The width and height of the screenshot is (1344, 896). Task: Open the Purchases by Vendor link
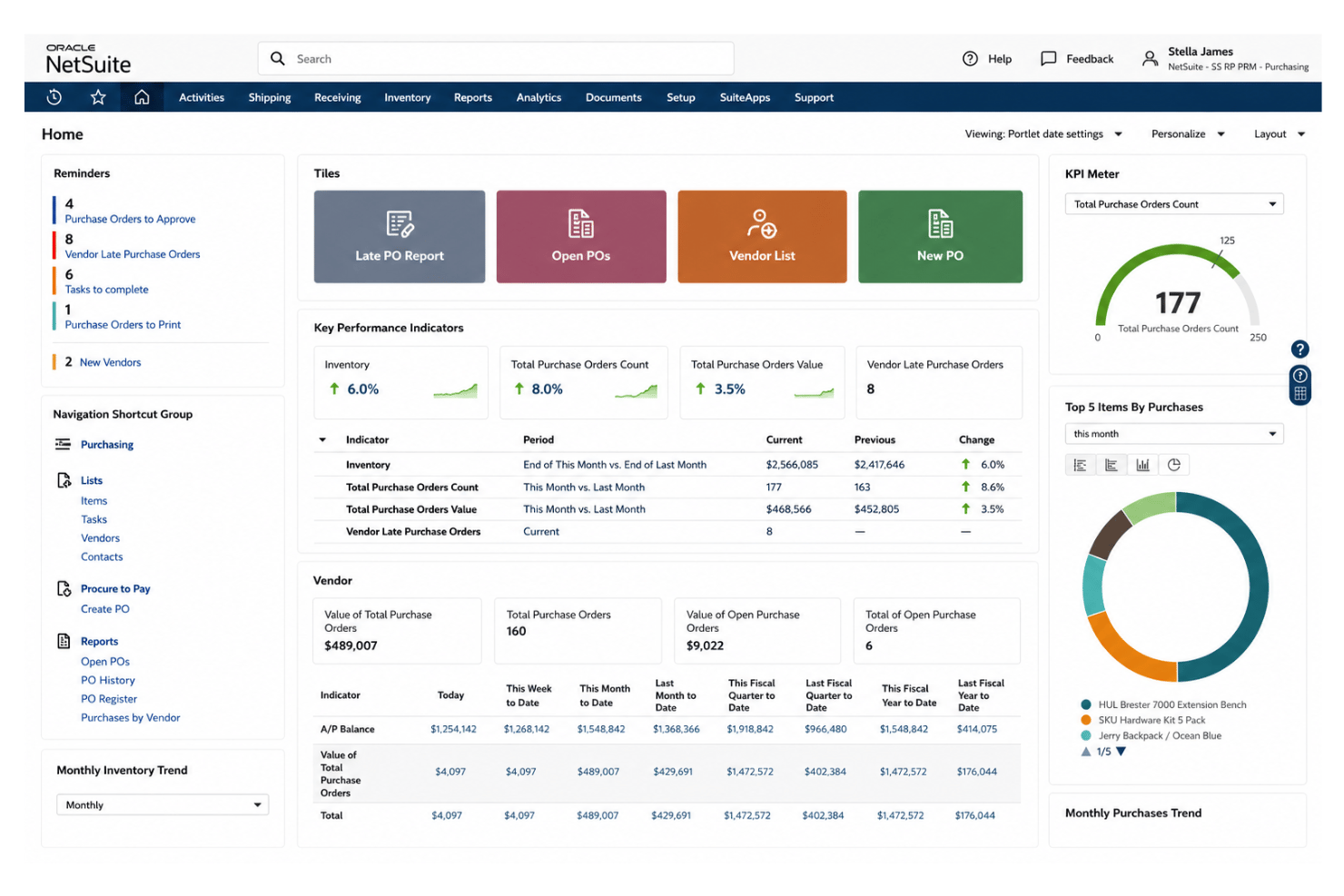click(131, 717)
